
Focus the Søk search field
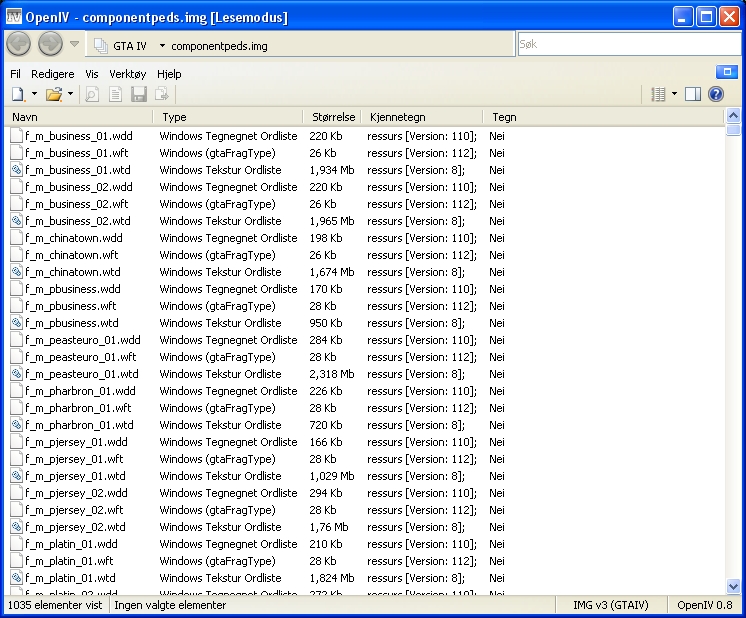point(629,44)
